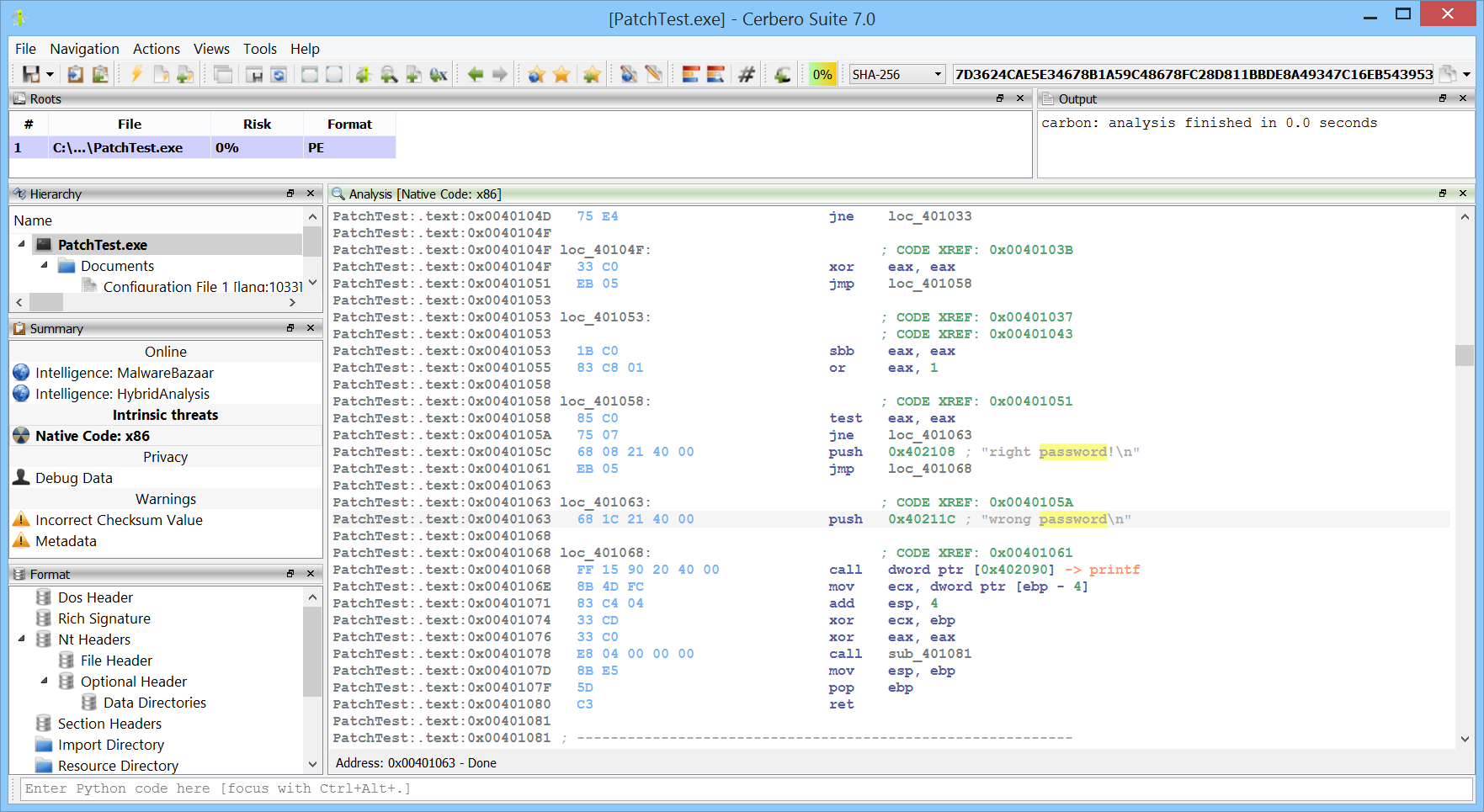Open the Tools menu
This screenshot has height=812, width=1484.
coord(259,49)
